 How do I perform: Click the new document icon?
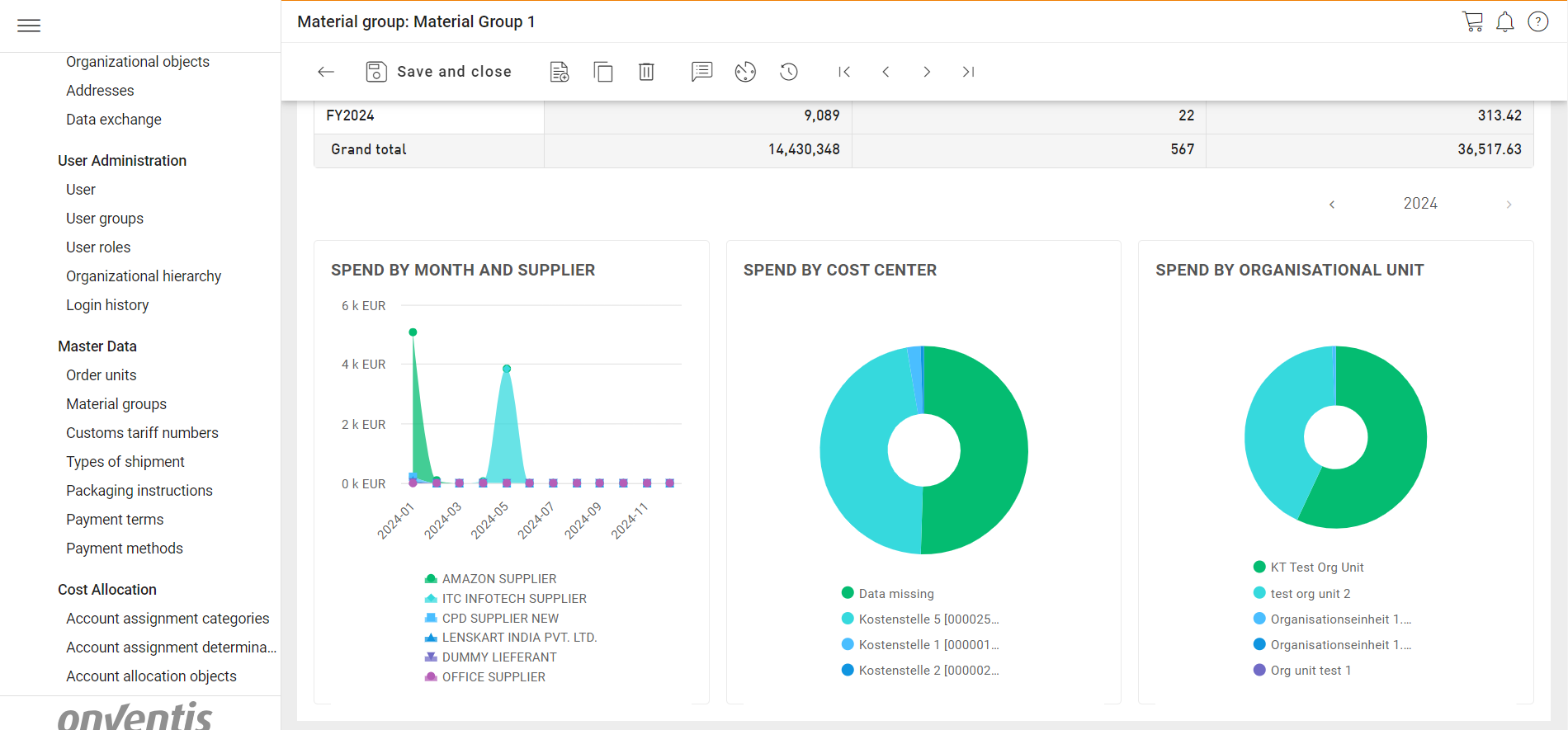click(x=560, y=72)
